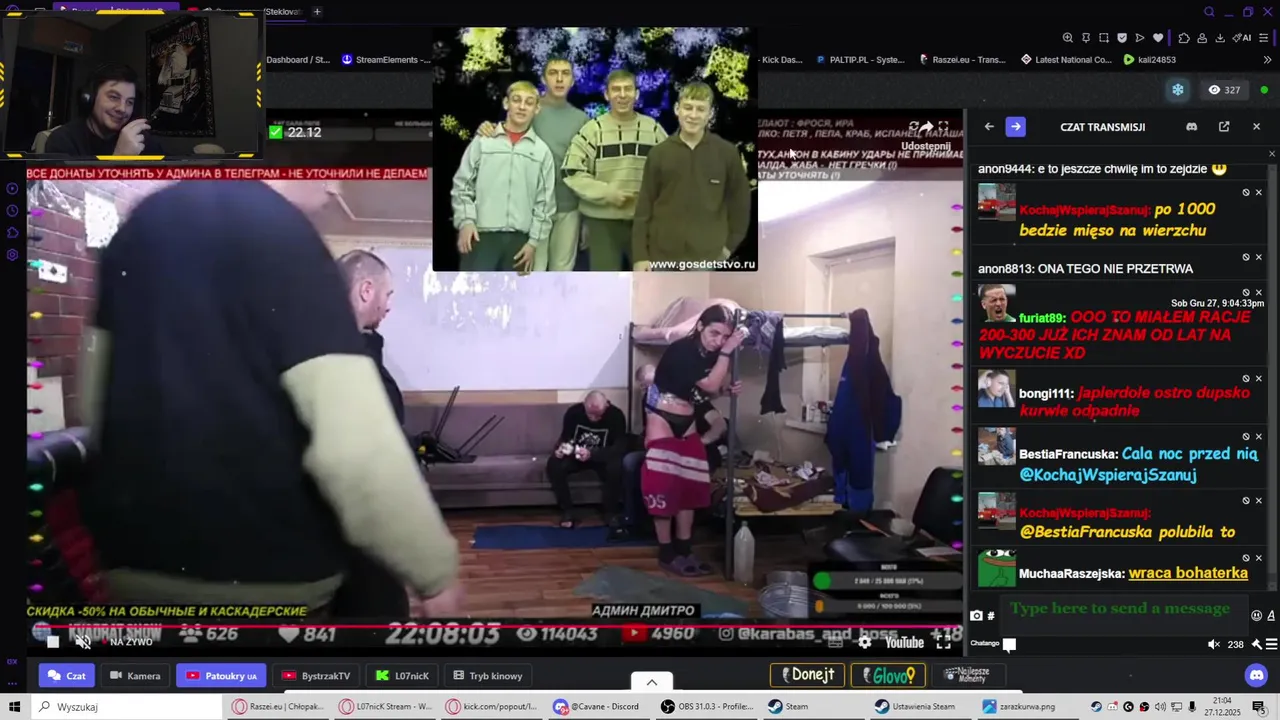Click the video progress bar
This screenshot has height=720, width=1280.
[495, 628]
